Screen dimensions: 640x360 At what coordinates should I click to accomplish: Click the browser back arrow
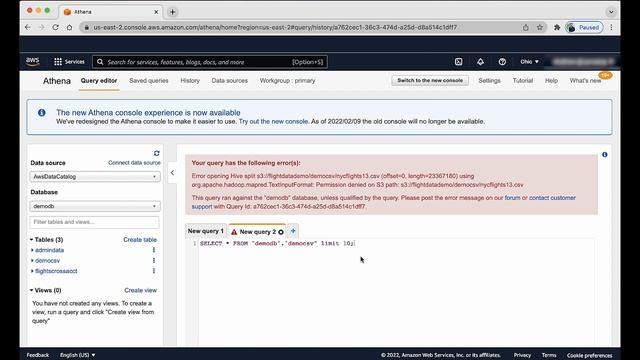[x=27, y=27]
